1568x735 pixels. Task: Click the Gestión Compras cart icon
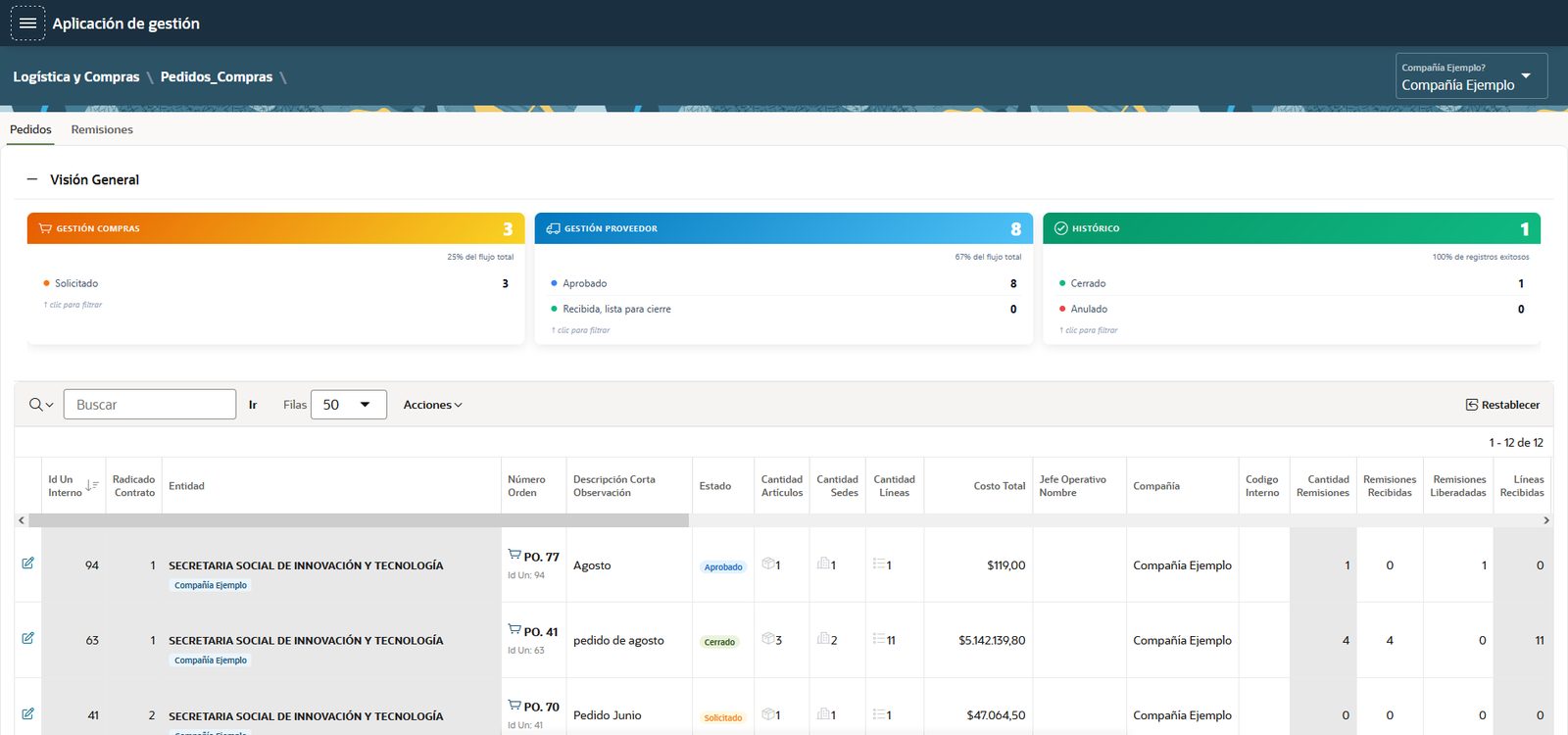45,228
